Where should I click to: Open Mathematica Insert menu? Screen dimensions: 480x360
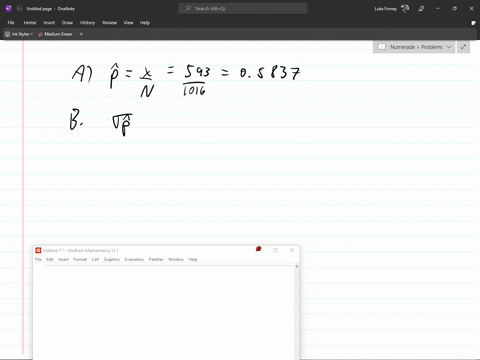pos(63,259)
